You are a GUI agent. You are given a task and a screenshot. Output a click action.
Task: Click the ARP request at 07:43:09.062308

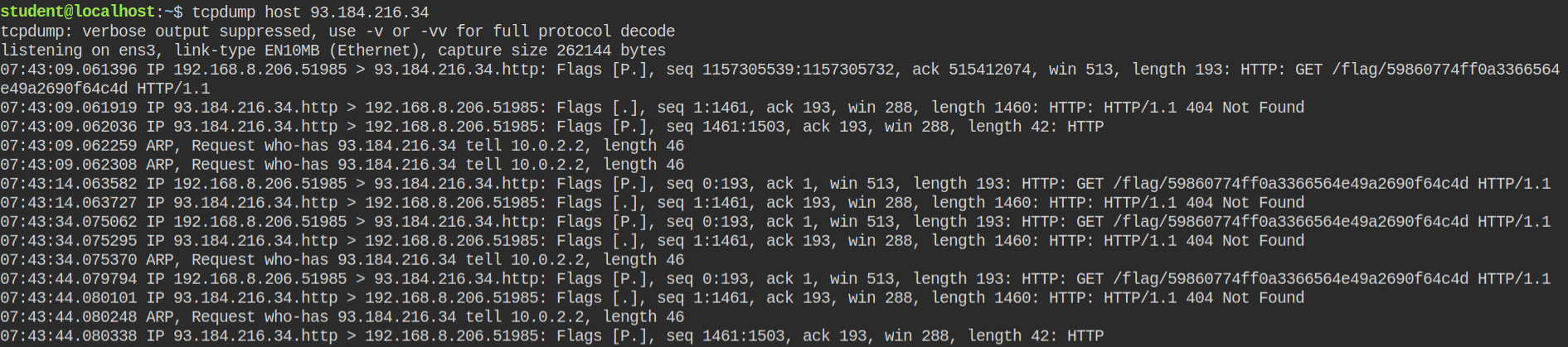[x=342, y=164]
